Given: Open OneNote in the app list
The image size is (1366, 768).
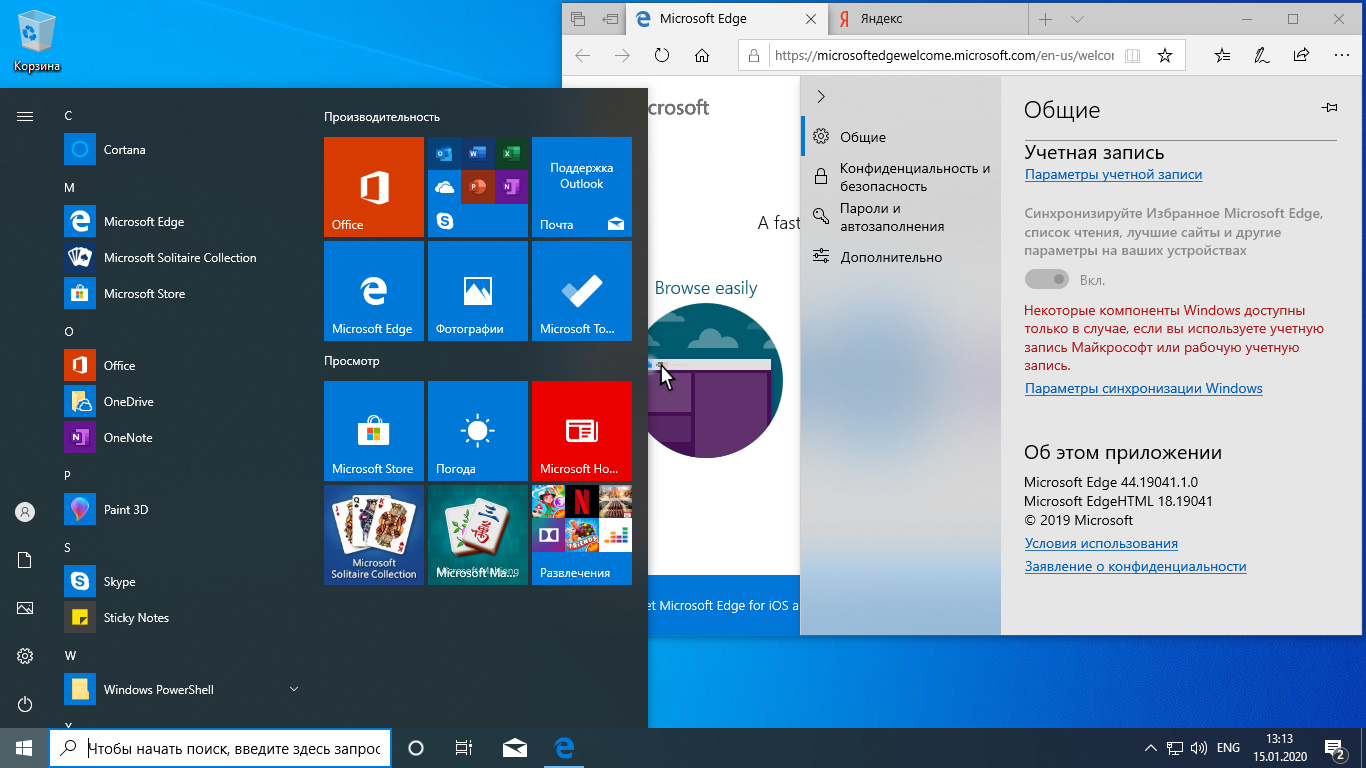Looking at the screenshot, I should (x=180, y=438).
